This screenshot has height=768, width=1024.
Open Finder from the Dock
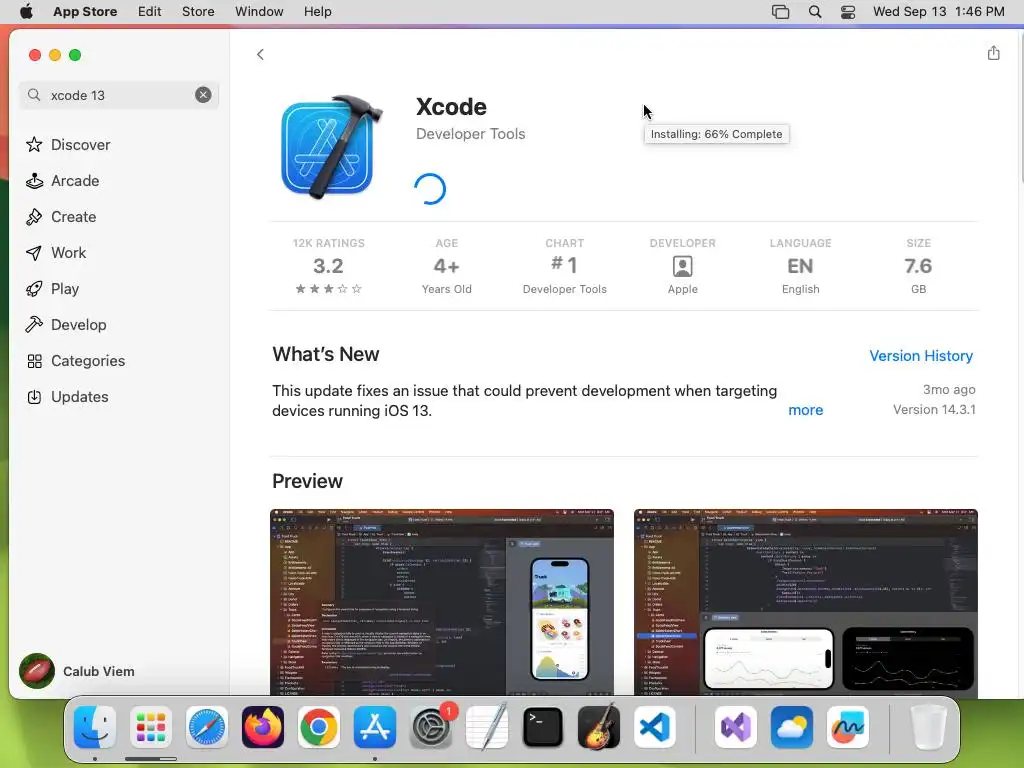pyautogui.click(x=95, y=727)
